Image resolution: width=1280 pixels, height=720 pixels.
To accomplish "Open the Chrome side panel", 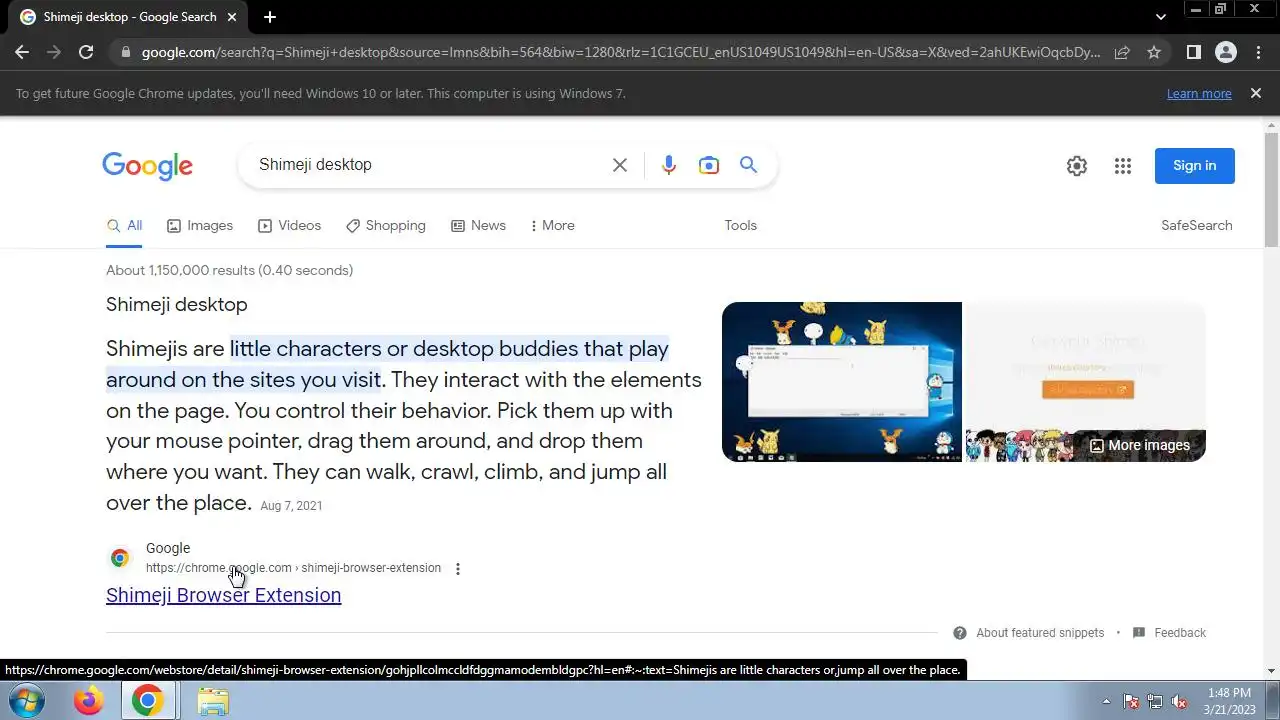I will (1193, 52).
